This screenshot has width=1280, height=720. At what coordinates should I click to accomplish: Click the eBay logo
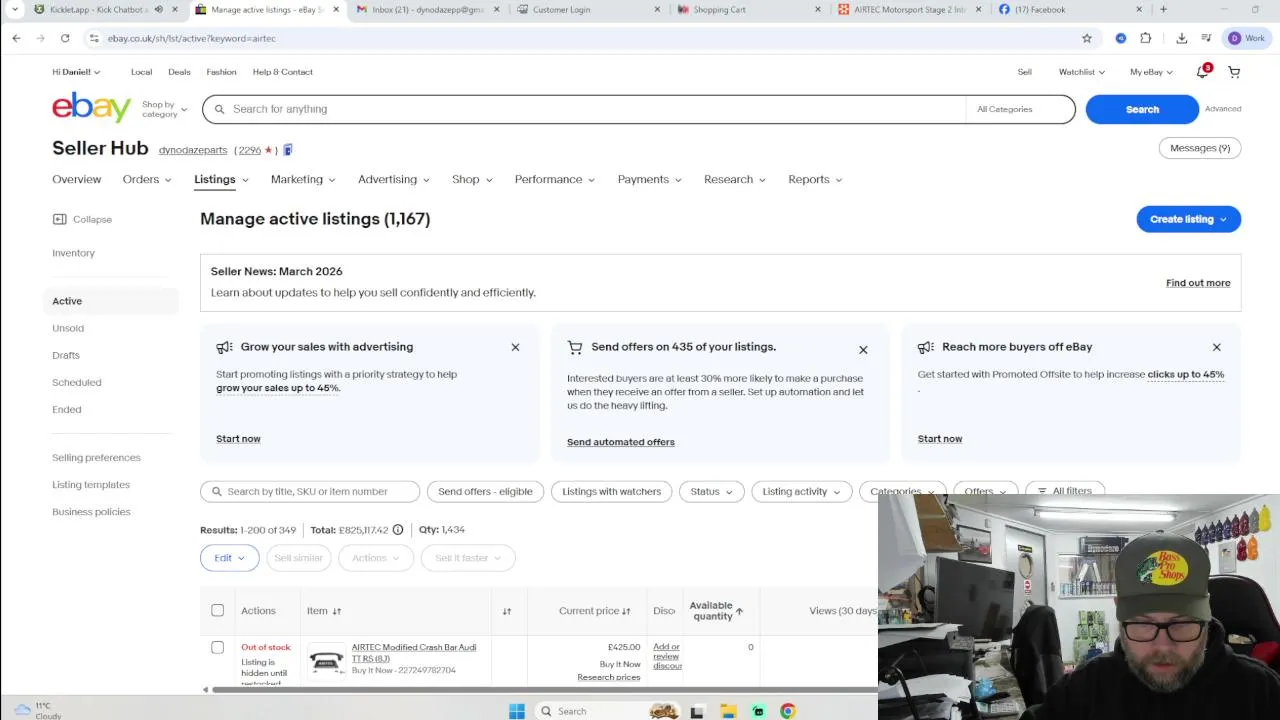click(91, 107)
